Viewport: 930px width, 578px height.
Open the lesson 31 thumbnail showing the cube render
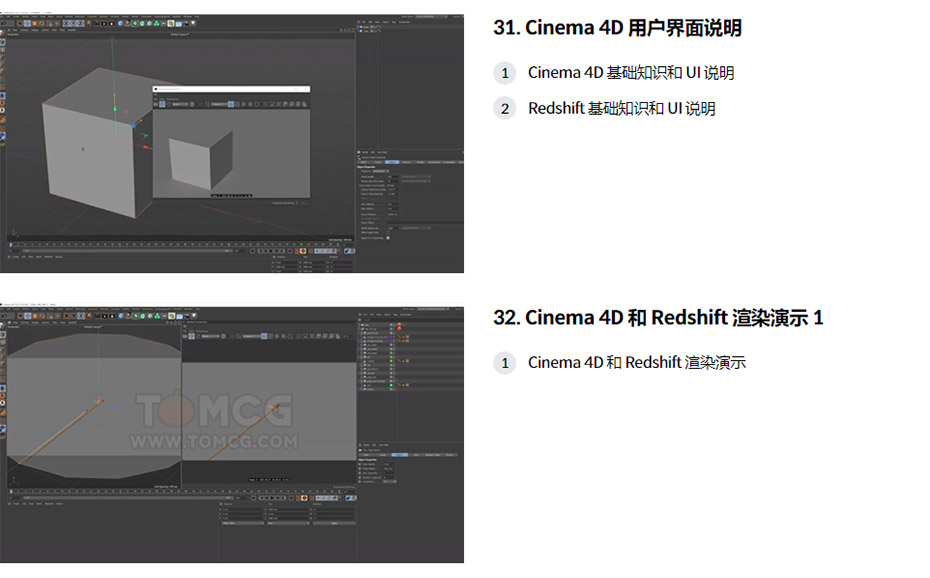232,143
